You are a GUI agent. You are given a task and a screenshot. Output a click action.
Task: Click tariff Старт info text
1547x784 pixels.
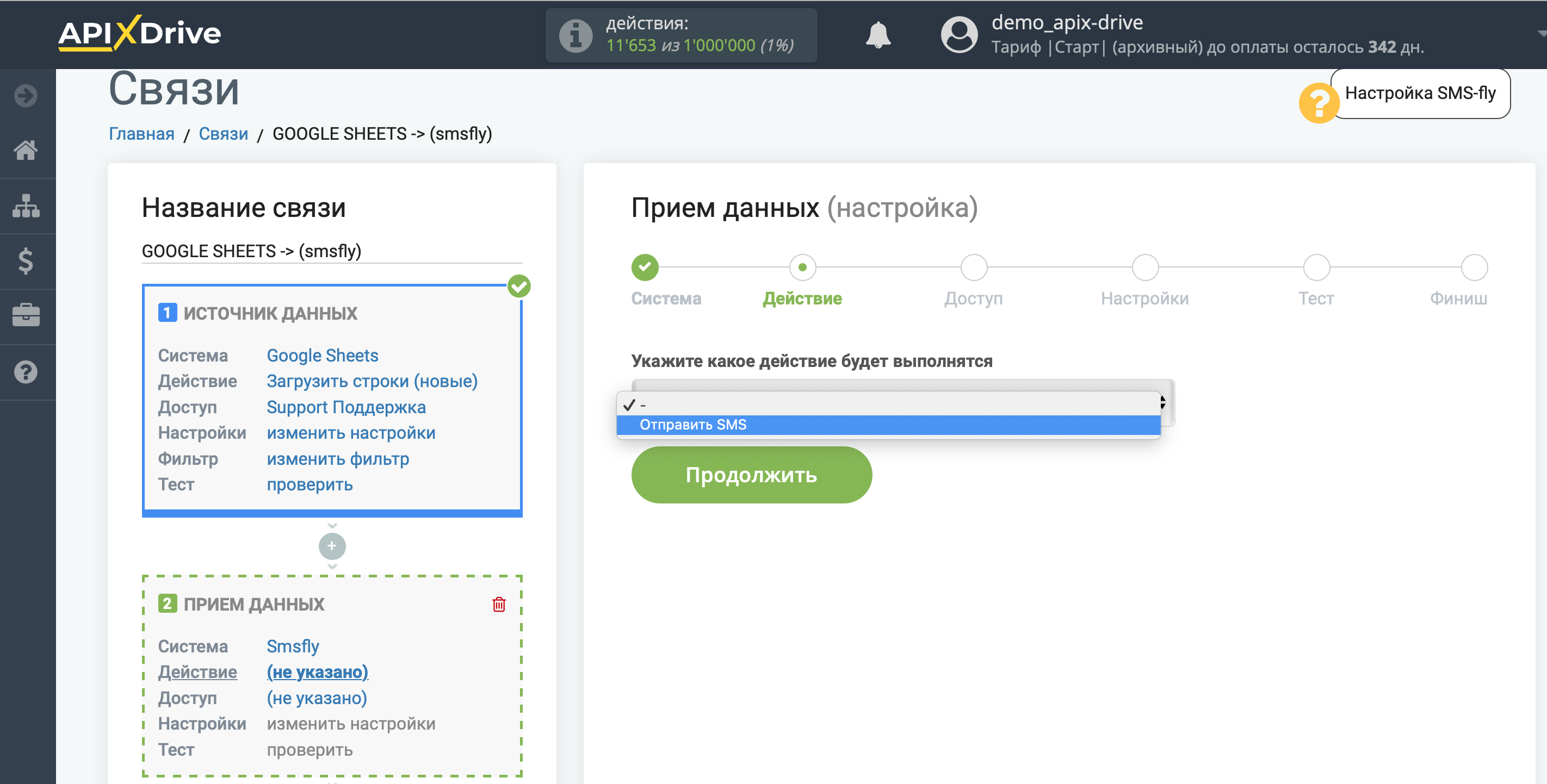click(x=1207, y=47)
